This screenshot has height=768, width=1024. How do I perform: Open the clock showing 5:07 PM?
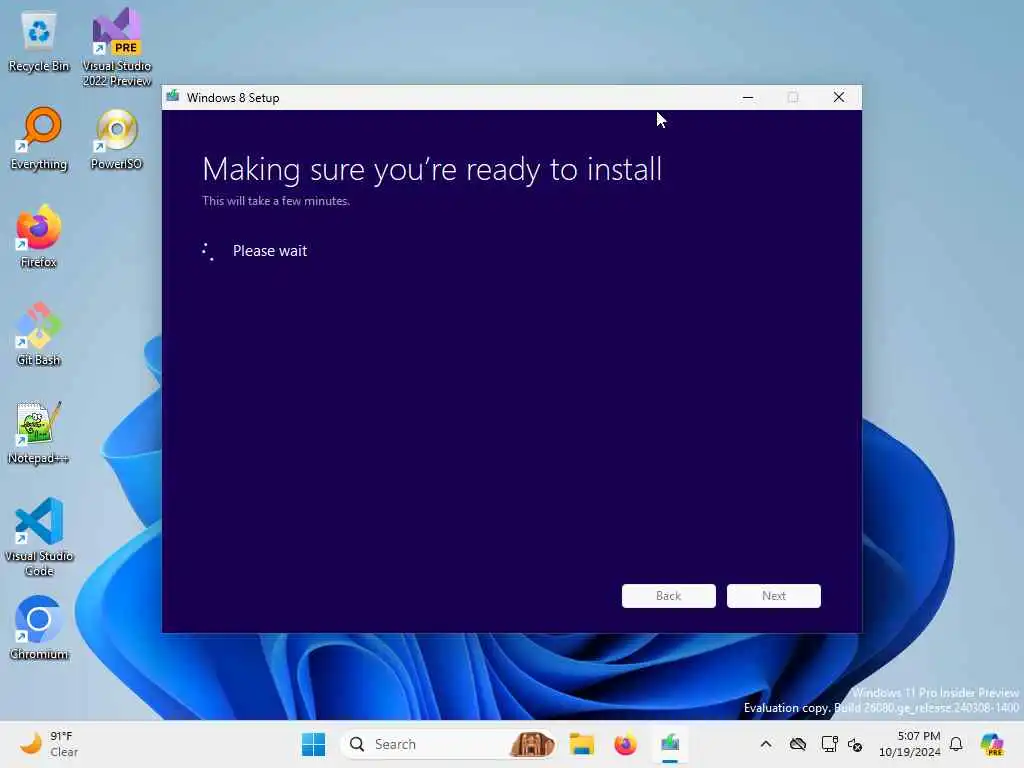click(910, 744)
